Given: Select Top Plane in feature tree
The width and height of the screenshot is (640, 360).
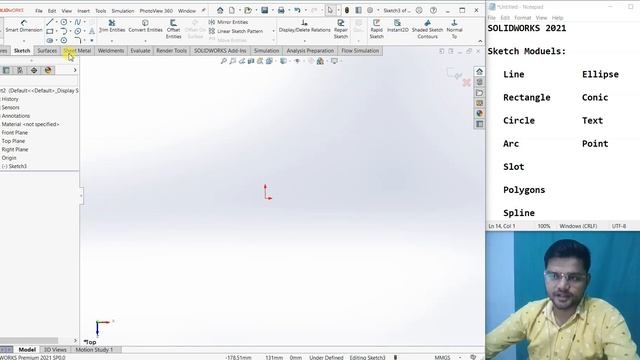Looking at the screenshot, I should point(13,141).
